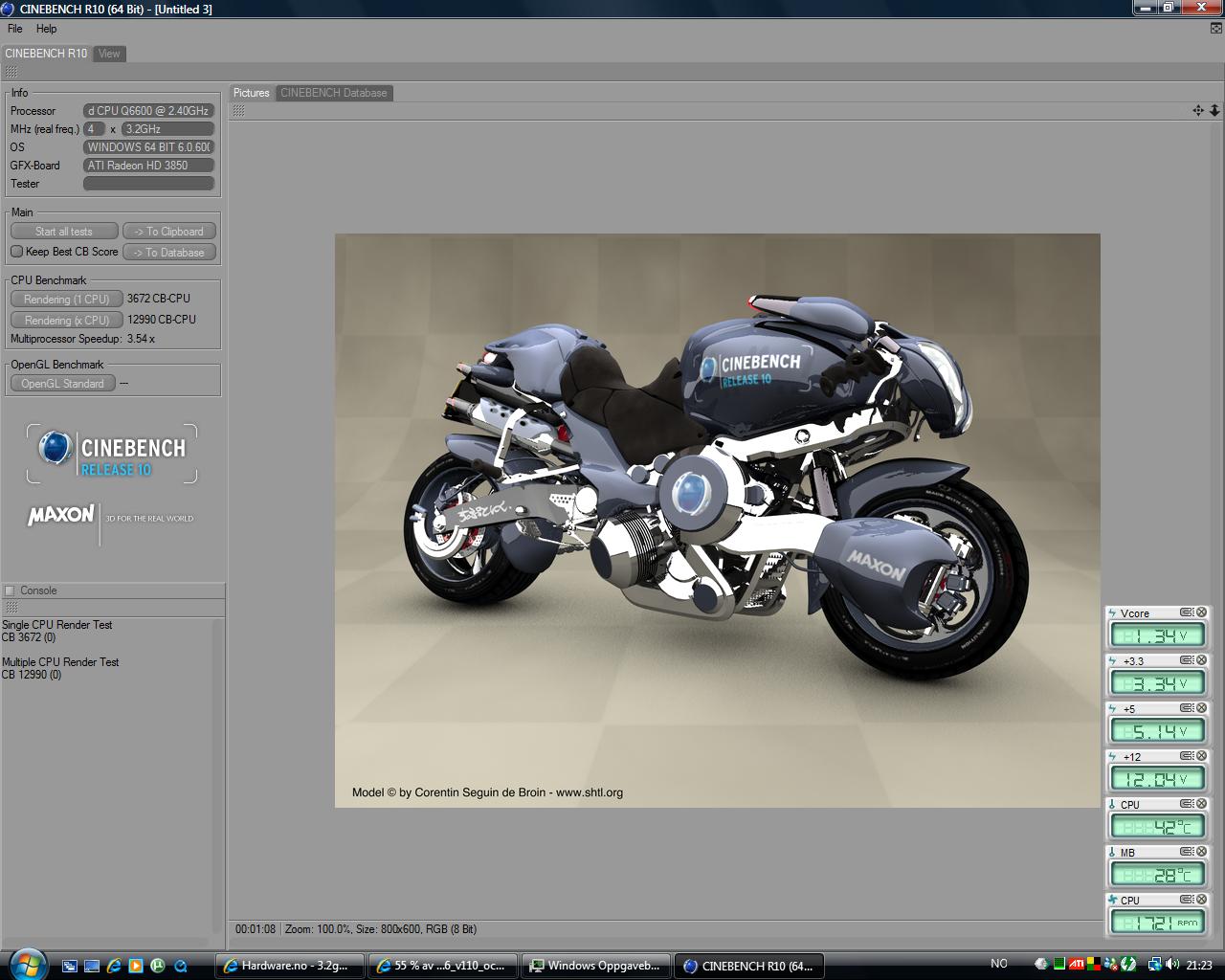This screenshot has height=980, width=1225.
Task: Click the core count field showing 4
Action: coord(94,129)
